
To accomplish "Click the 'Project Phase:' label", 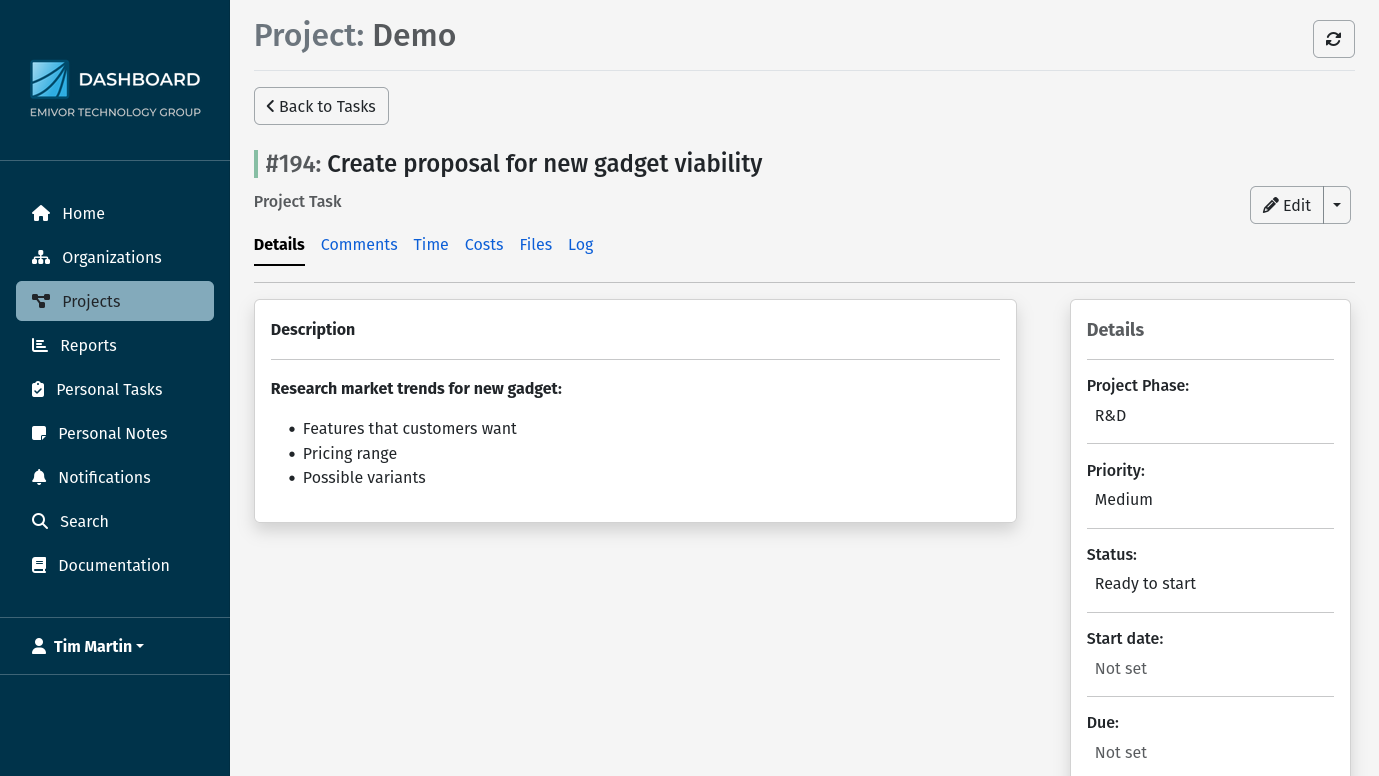I will (1138, 385).
